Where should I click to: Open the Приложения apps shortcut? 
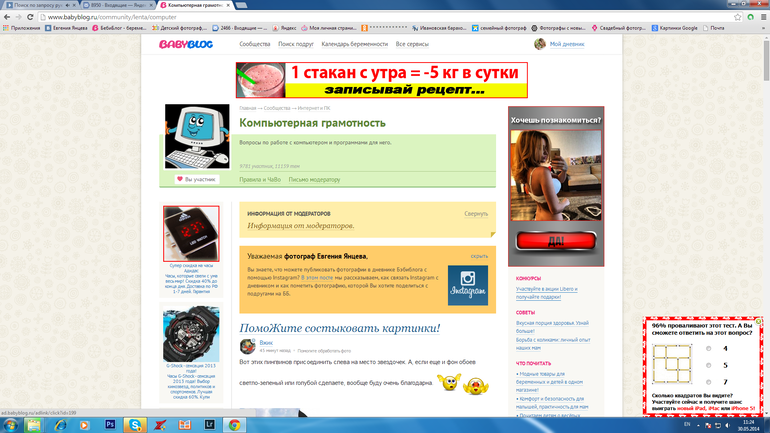click(x=21, y=28)
